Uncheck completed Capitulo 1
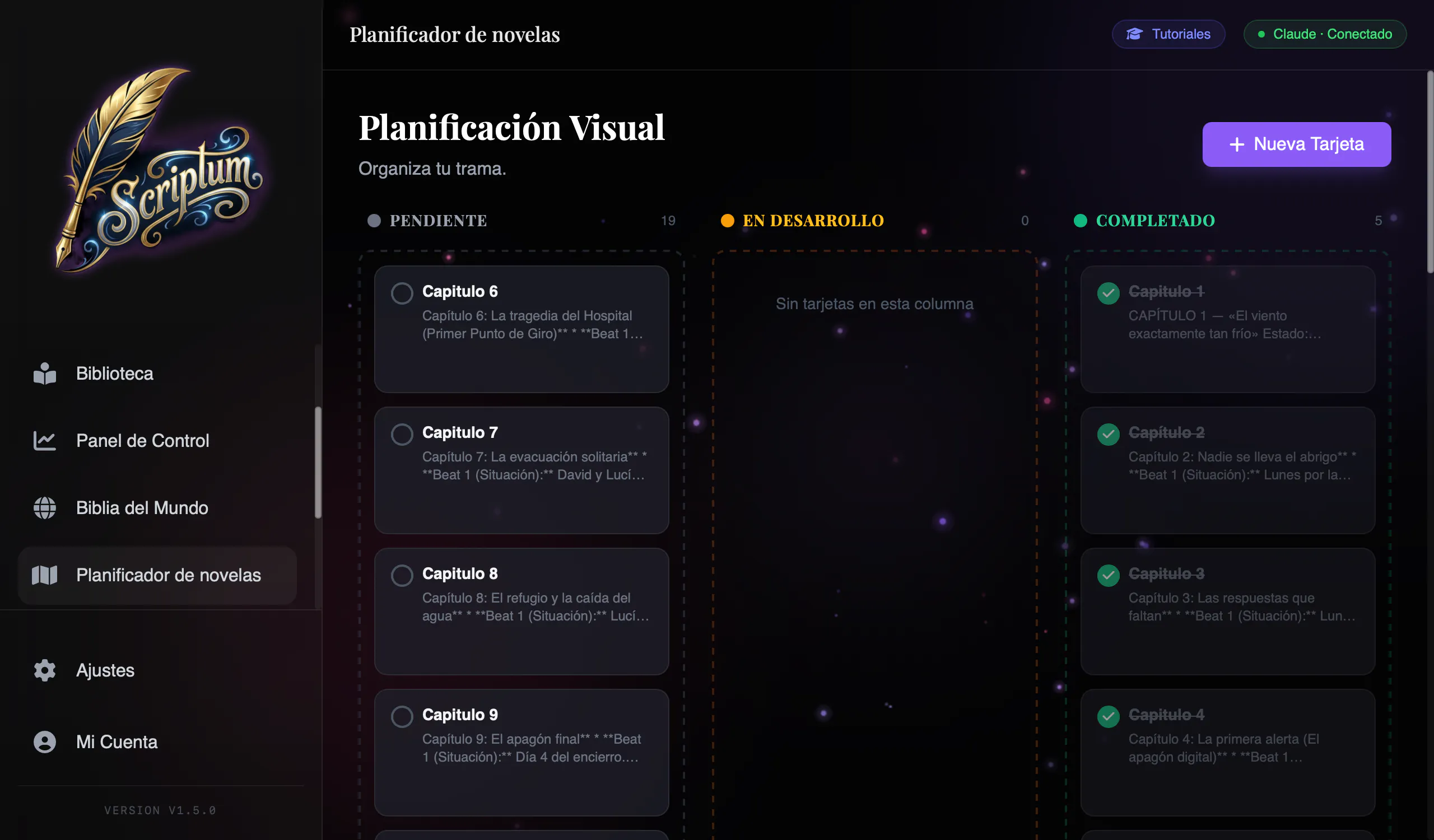The width and height of the screenshot is (1434, 840). [1108, 293]
